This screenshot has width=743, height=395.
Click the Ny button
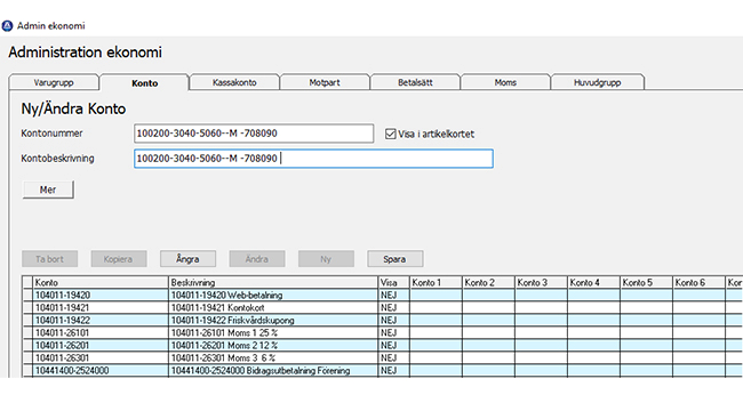[x=326, y=259]
